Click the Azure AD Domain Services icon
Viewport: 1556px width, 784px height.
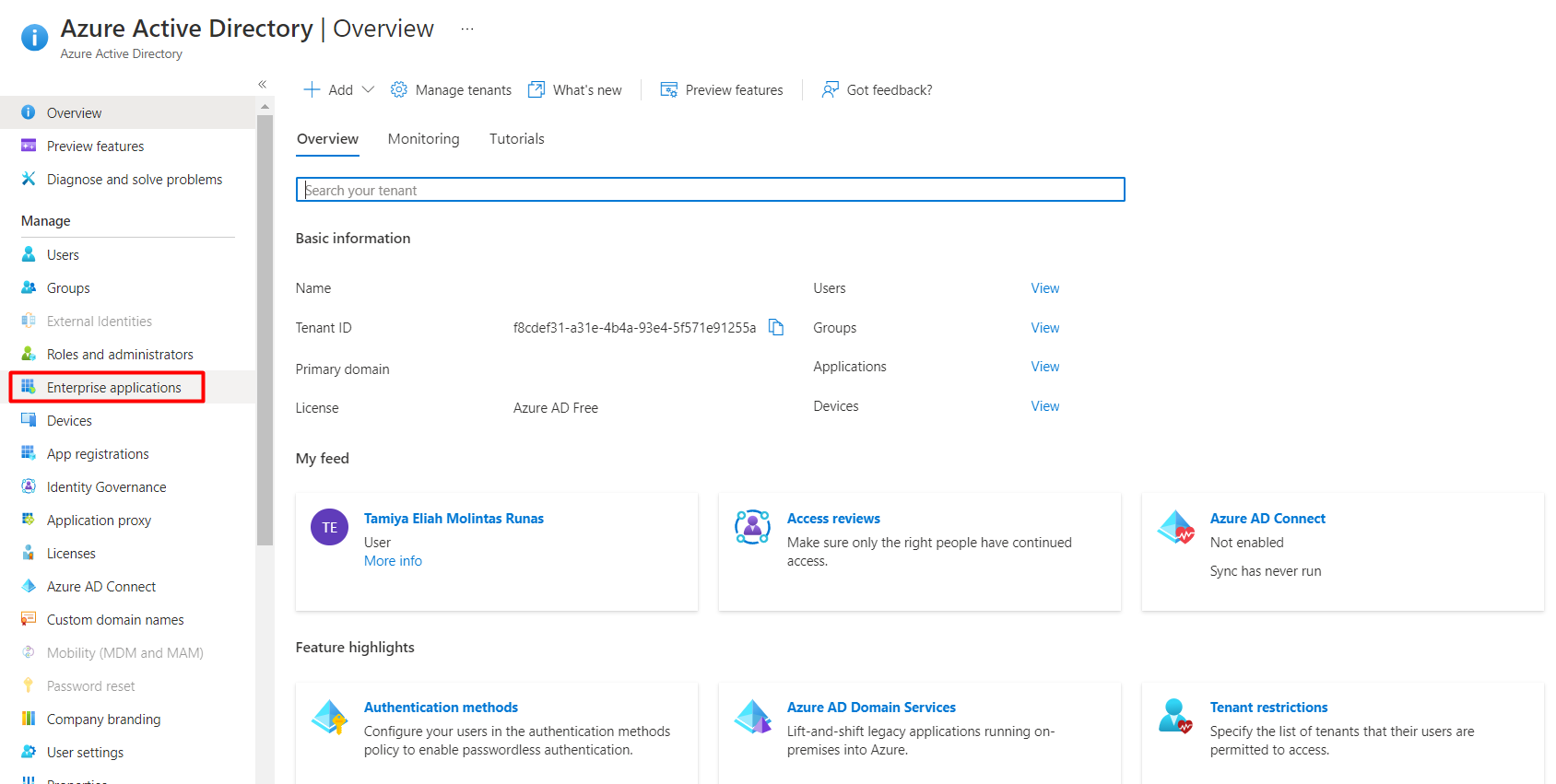coord(753,716)
